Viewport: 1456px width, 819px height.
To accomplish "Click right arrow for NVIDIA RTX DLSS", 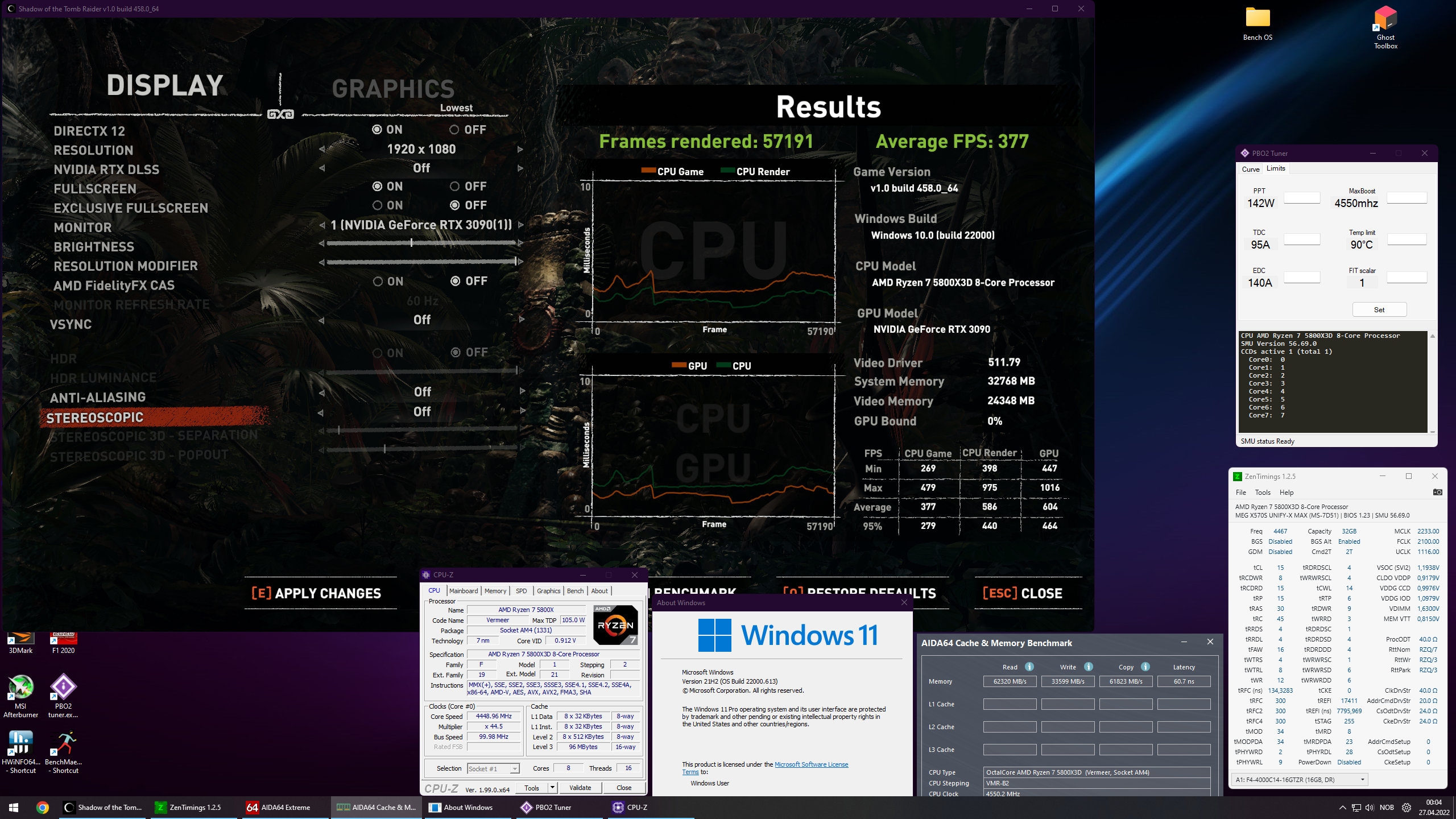I will pyautogui.click(x=520, y=168).
